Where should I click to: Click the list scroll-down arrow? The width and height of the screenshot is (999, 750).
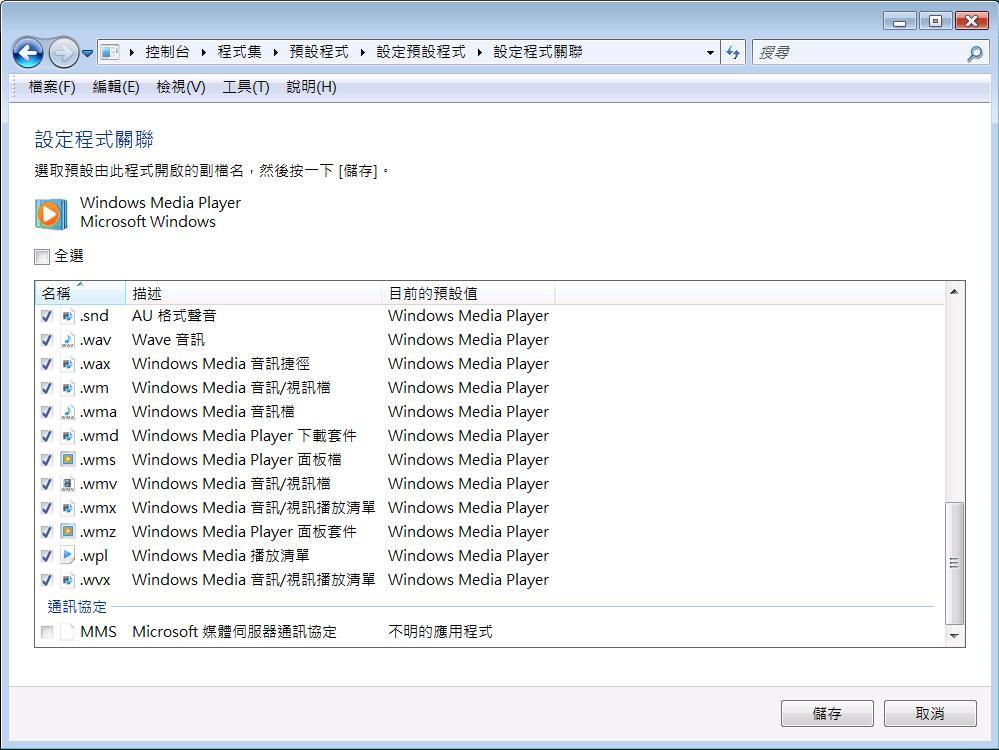(954, 636)
